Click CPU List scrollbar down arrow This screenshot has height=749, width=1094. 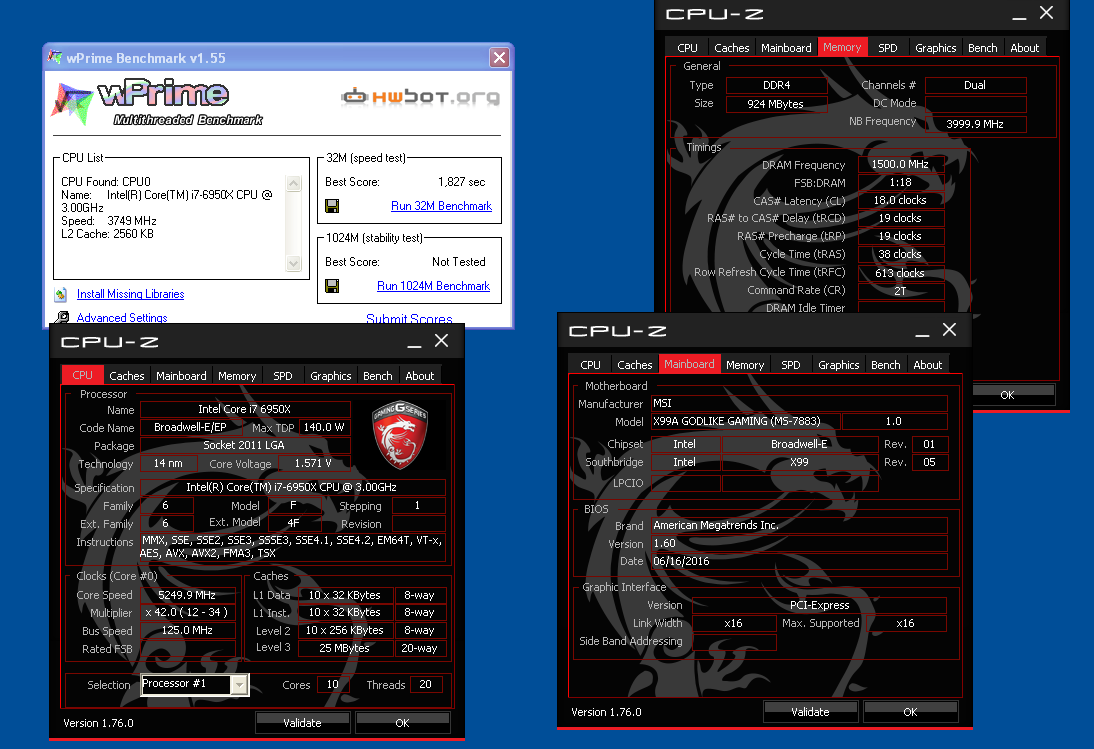[x=294, y=264]
